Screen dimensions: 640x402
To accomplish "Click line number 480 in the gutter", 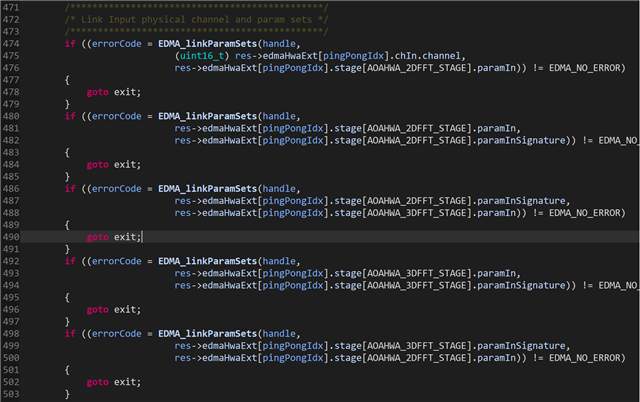I will (x=11, y=116).
